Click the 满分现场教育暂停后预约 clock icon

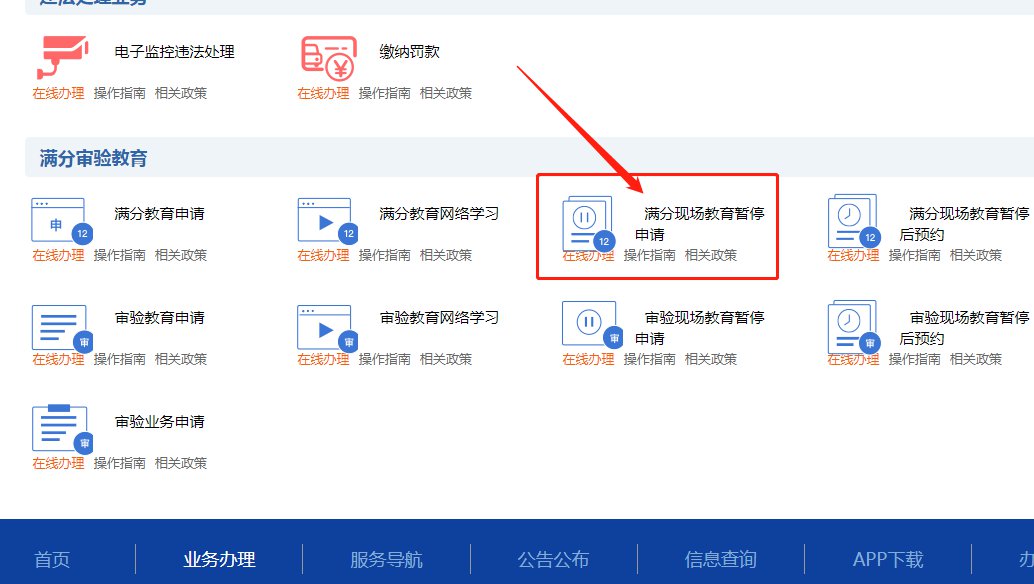(852, 220)
